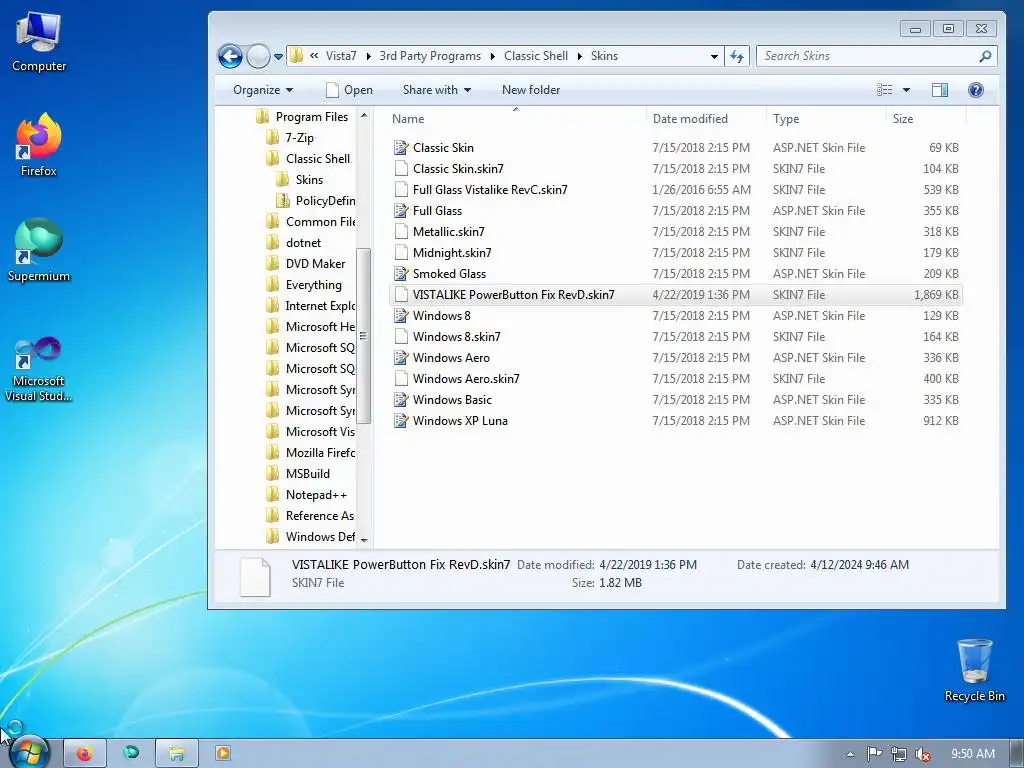
Task: Click the Help question mark icon
Action: click(x=976, y=90)
